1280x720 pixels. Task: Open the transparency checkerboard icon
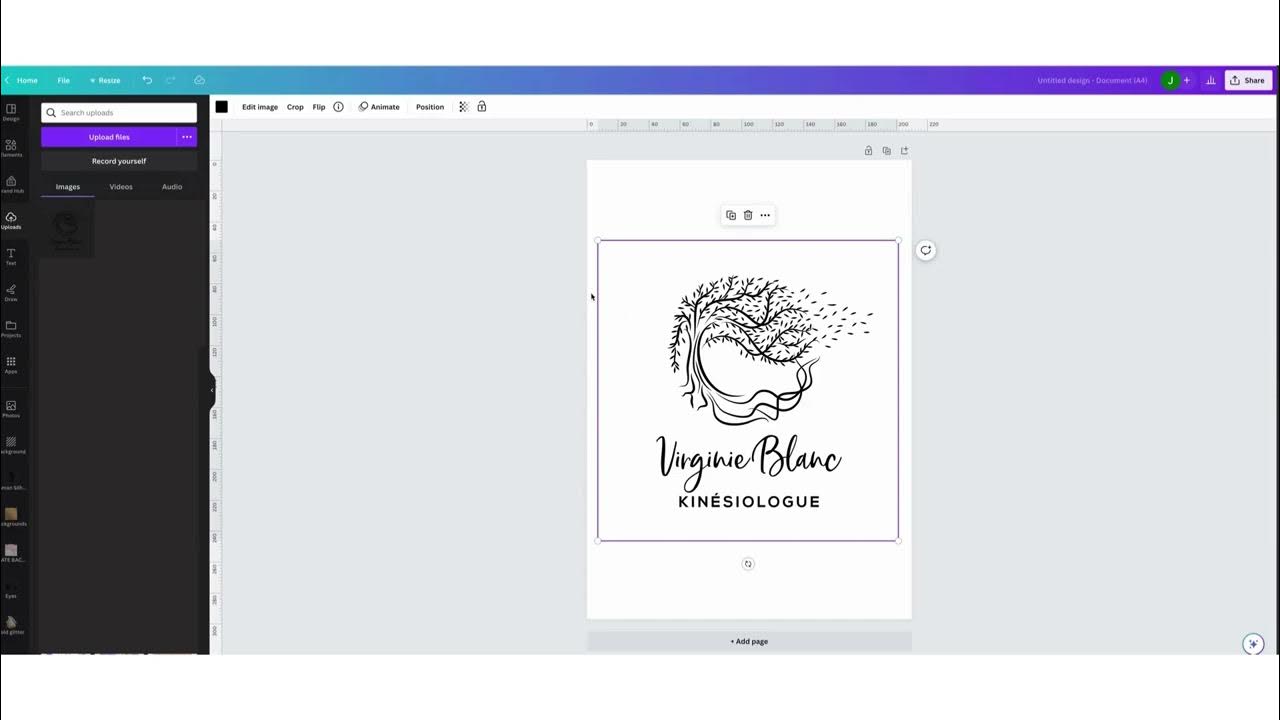[463, 107]
